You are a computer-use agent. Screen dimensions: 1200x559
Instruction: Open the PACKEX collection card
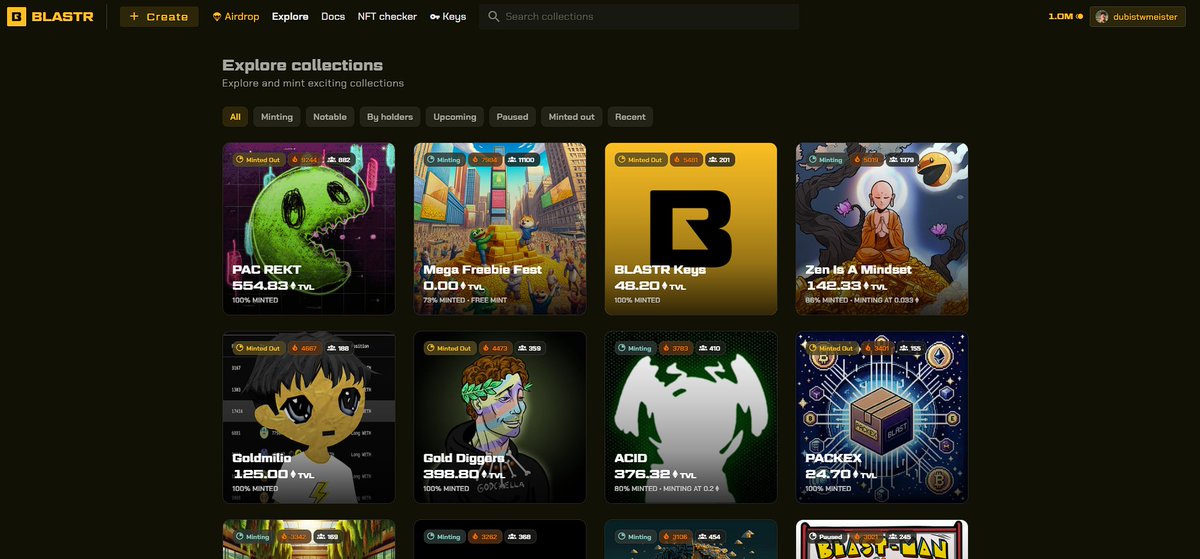tap(882, 417)
